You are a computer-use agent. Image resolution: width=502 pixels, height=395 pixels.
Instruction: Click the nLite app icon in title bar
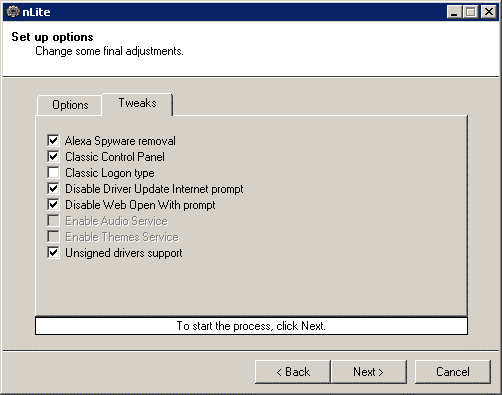(13, 12)
